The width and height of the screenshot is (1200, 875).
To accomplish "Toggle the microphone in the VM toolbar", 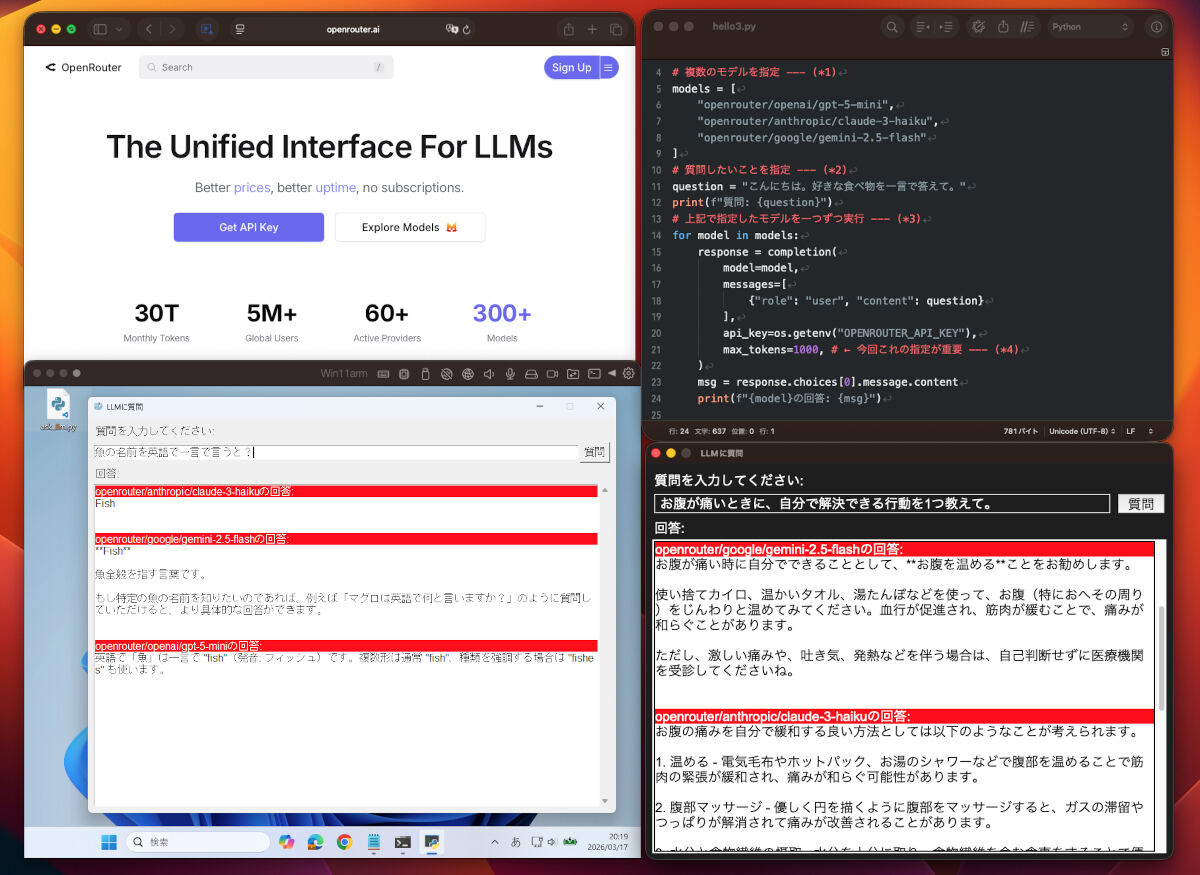I will pos(510,372).
